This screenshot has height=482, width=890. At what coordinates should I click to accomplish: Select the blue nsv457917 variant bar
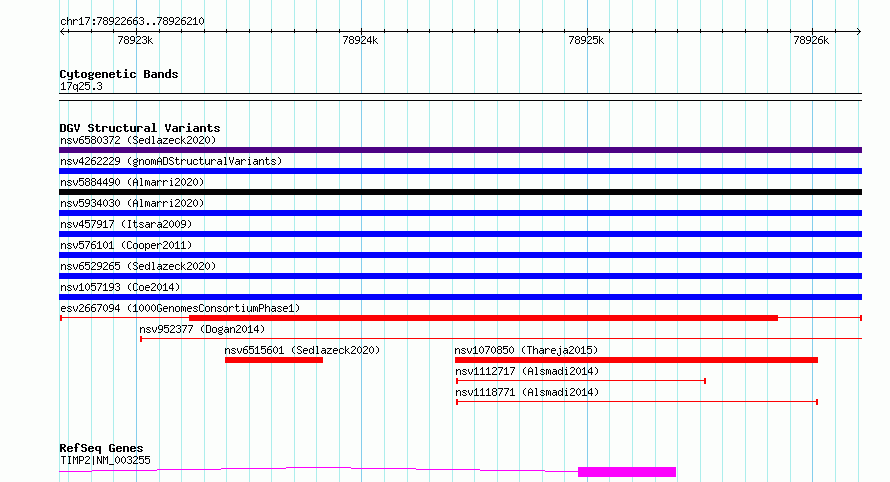click(460, 234)
